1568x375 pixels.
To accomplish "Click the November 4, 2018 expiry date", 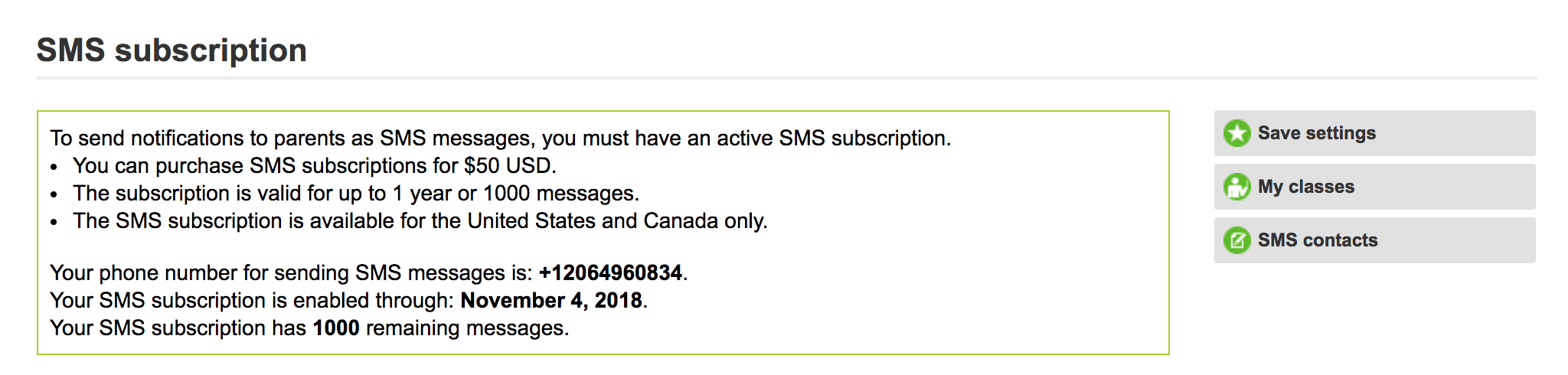I will pyautogui.click(x=551, y=301).
